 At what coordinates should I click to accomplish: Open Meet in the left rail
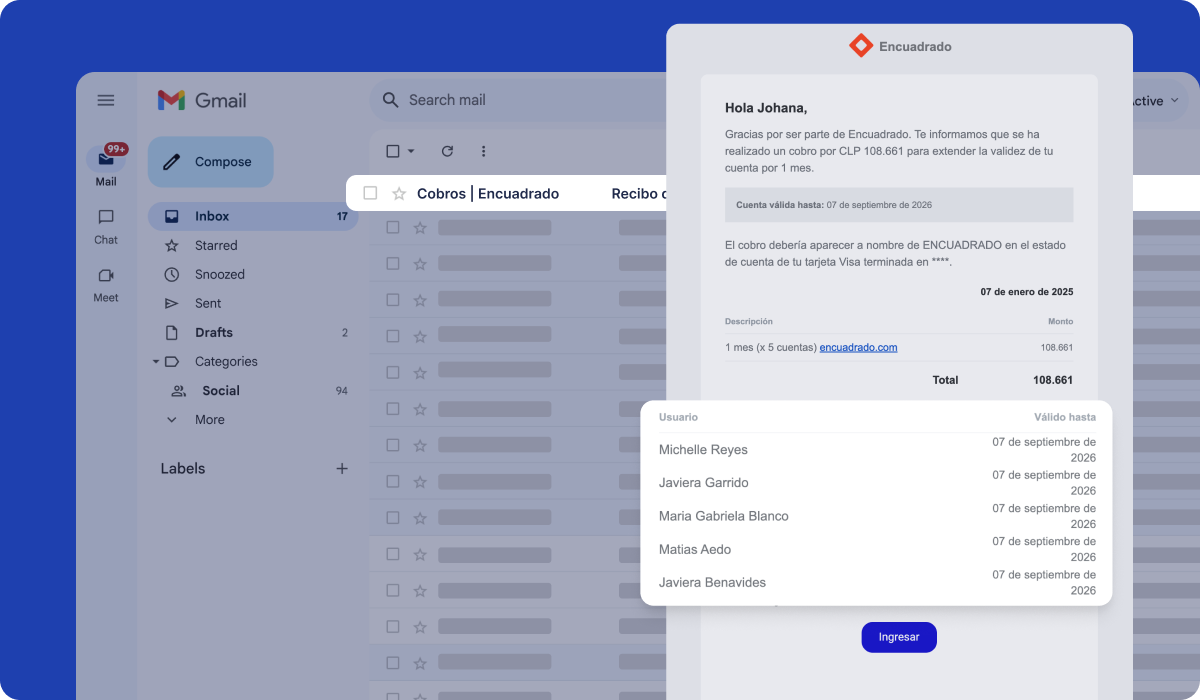106,284
